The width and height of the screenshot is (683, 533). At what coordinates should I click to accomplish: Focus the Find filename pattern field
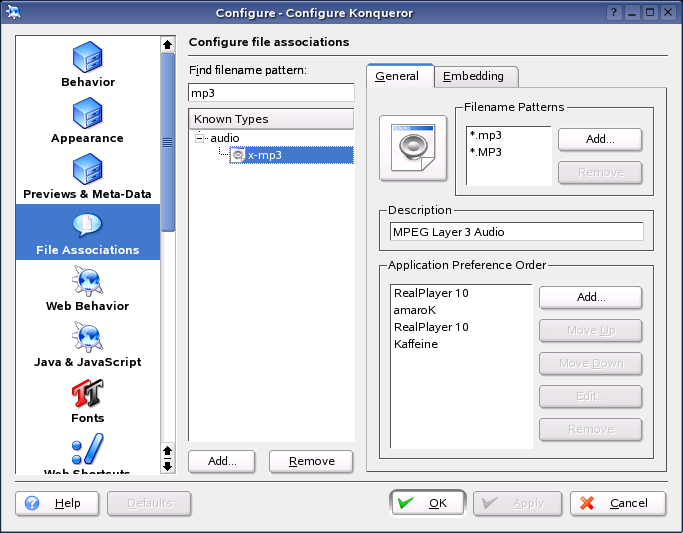coord(271,93)
